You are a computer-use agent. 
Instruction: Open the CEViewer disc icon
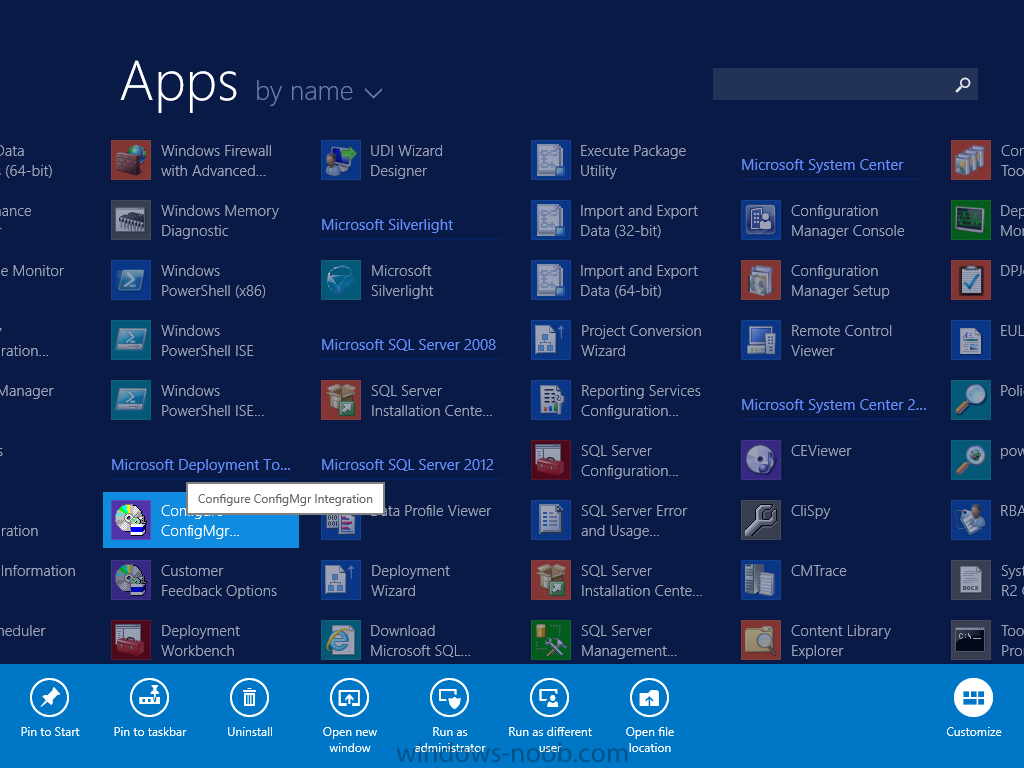761,460
